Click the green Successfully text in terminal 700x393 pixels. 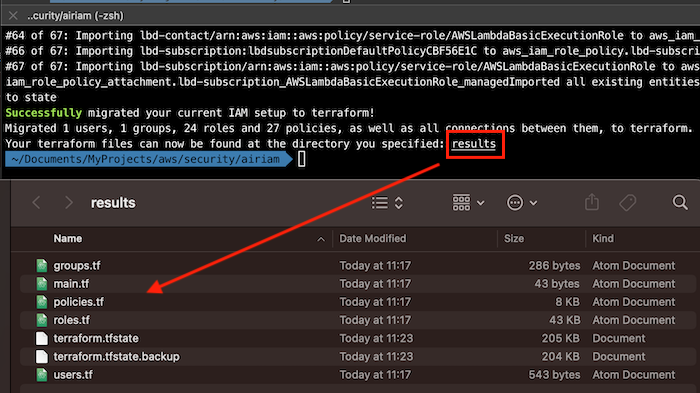[x=43, y=113]
